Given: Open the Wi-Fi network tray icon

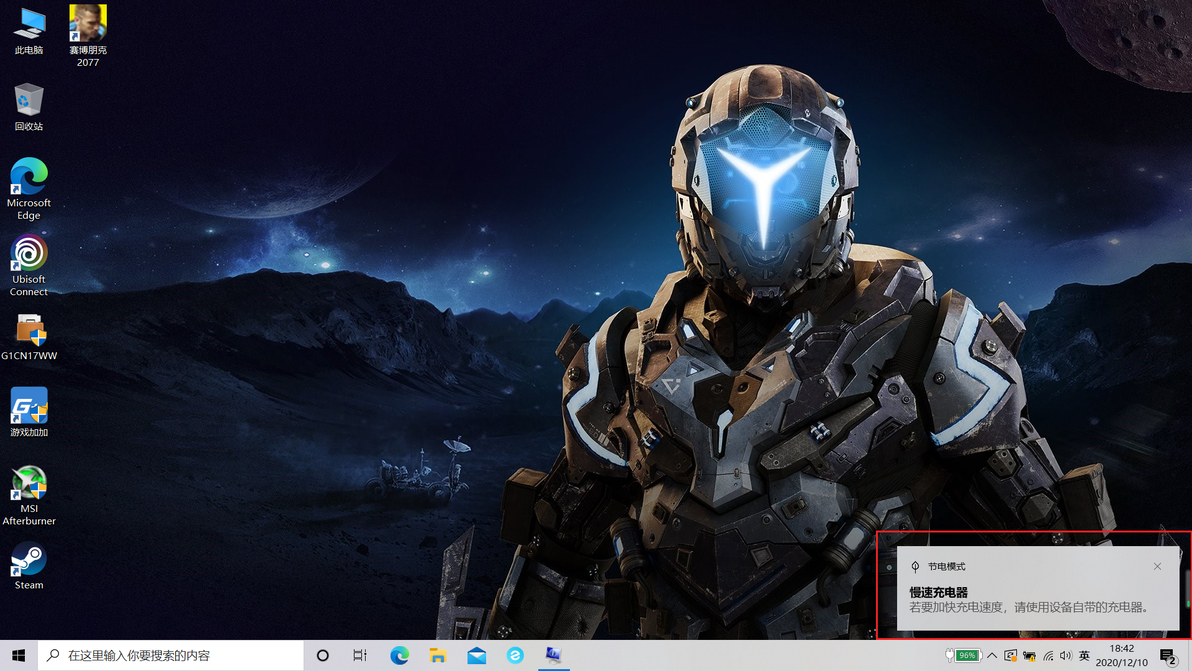Looking at the screenshot, I should click(x=1048, y=656).
